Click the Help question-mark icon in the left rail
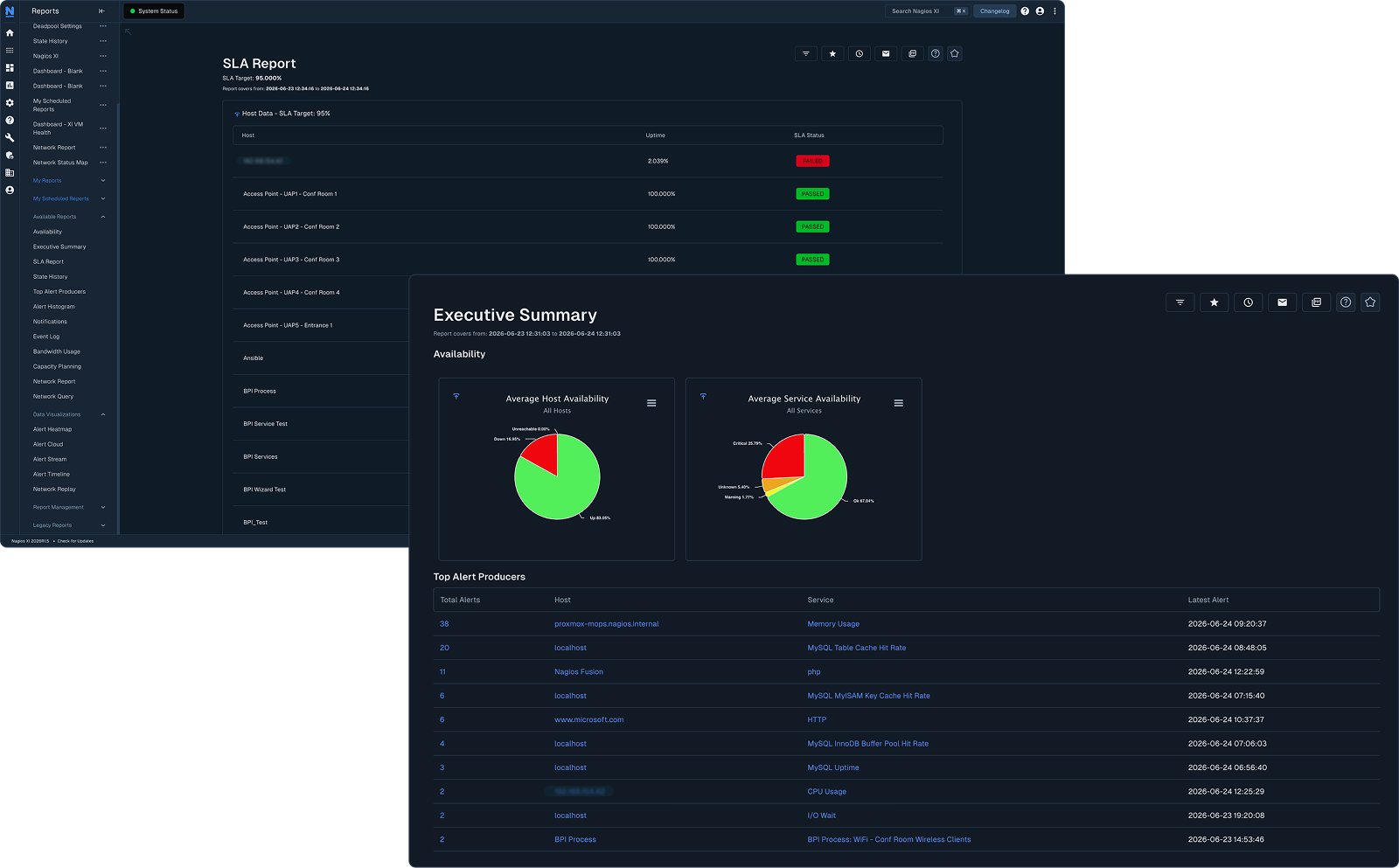This screenshot has height=868, width=1399. 10,120
